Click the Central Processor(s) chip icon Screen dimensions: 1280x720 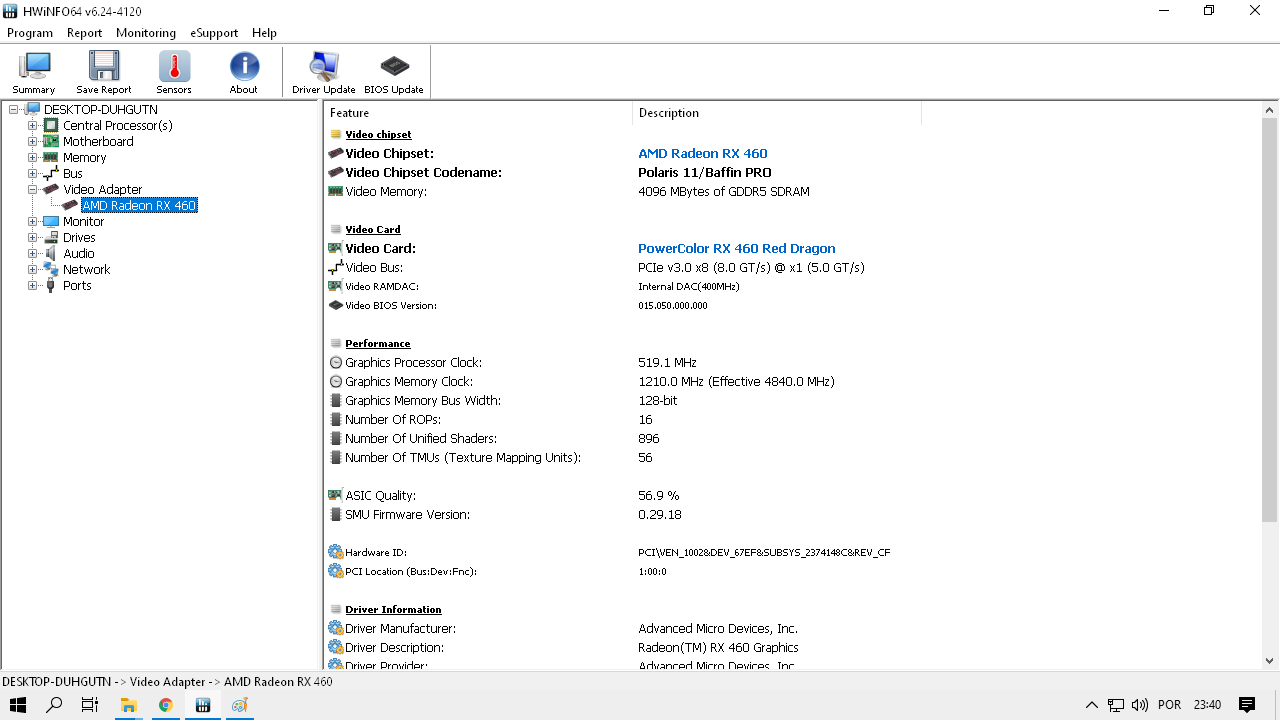coord(51,126)
